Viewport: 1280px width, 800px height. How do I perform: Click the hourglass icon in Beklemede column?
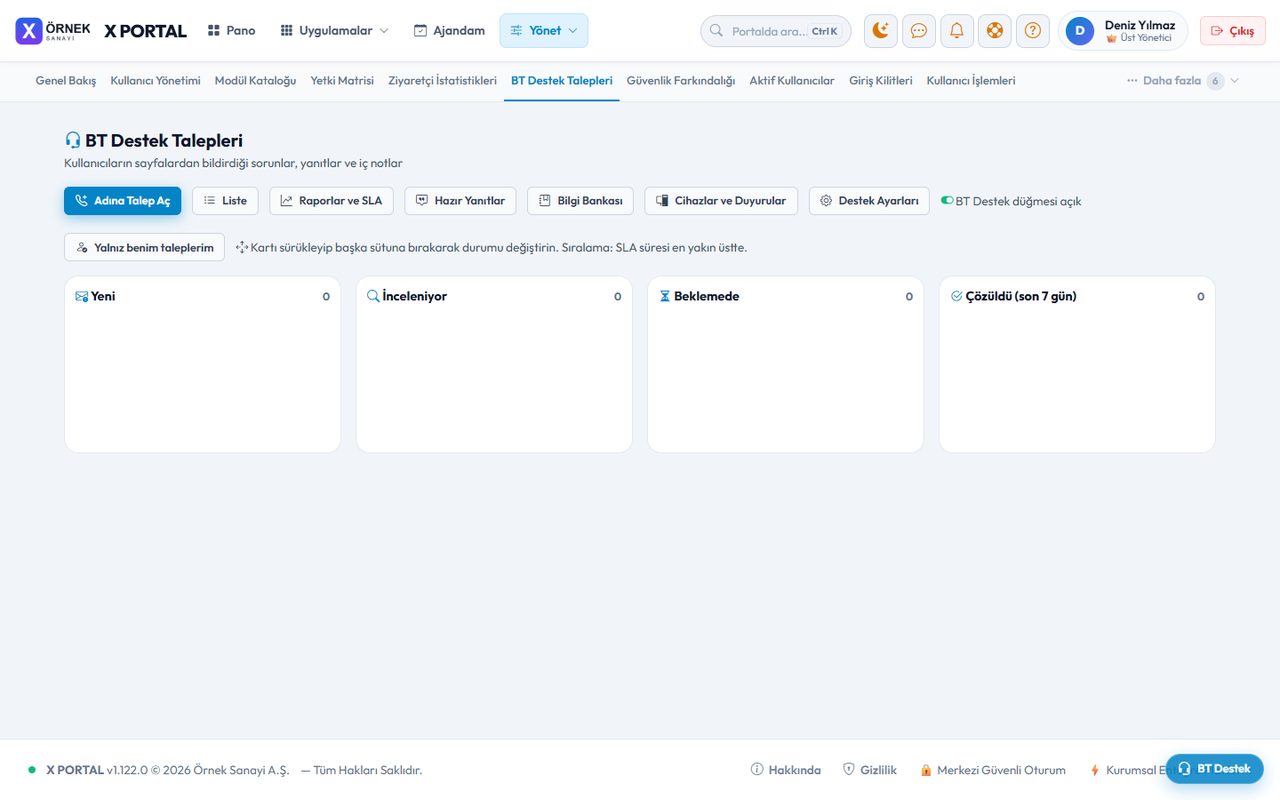665,297
